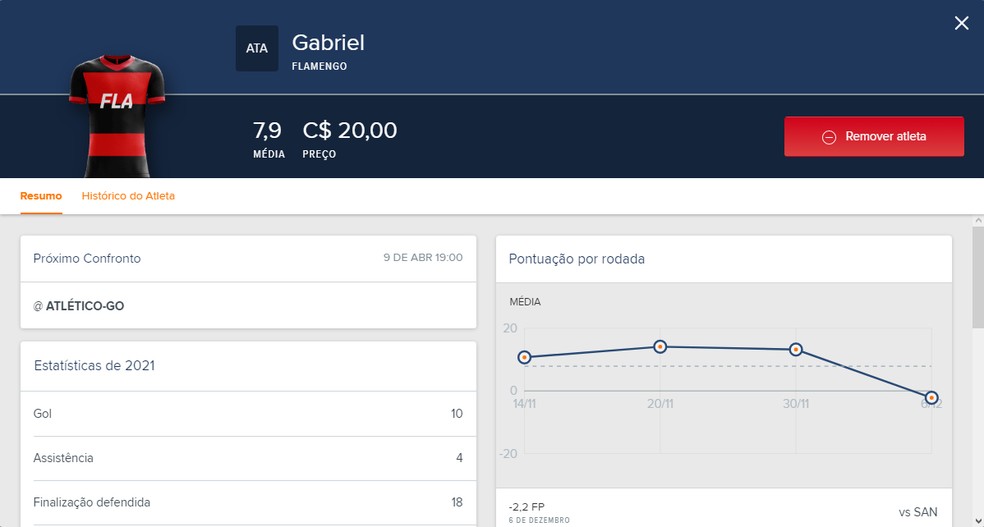The width and height of the screenshot is (984, 527).
Task: Click the scrollbar up arrow
Action: coord(978,221)
